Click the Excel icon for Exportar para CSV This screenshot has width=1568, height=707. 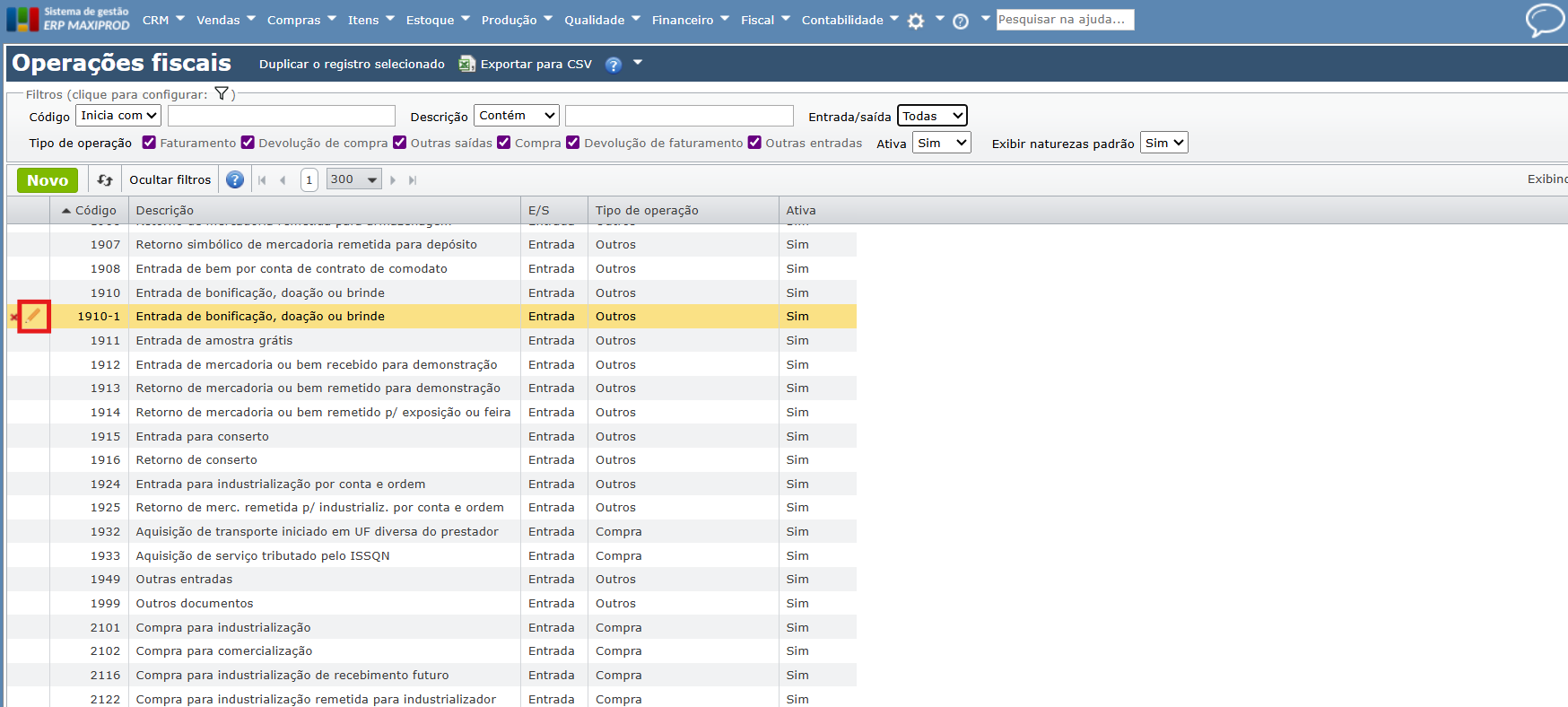466,64
